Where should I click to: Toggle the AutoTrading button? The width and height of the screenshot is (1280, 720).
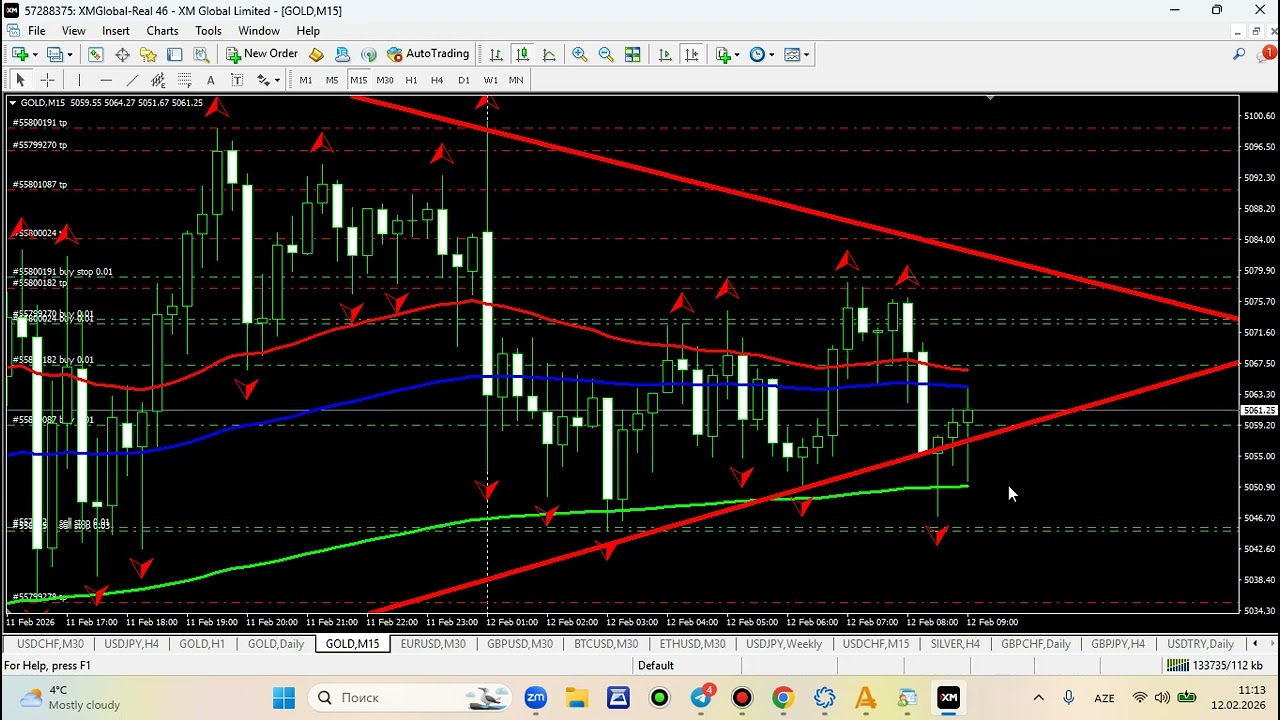tap(428, 54)
